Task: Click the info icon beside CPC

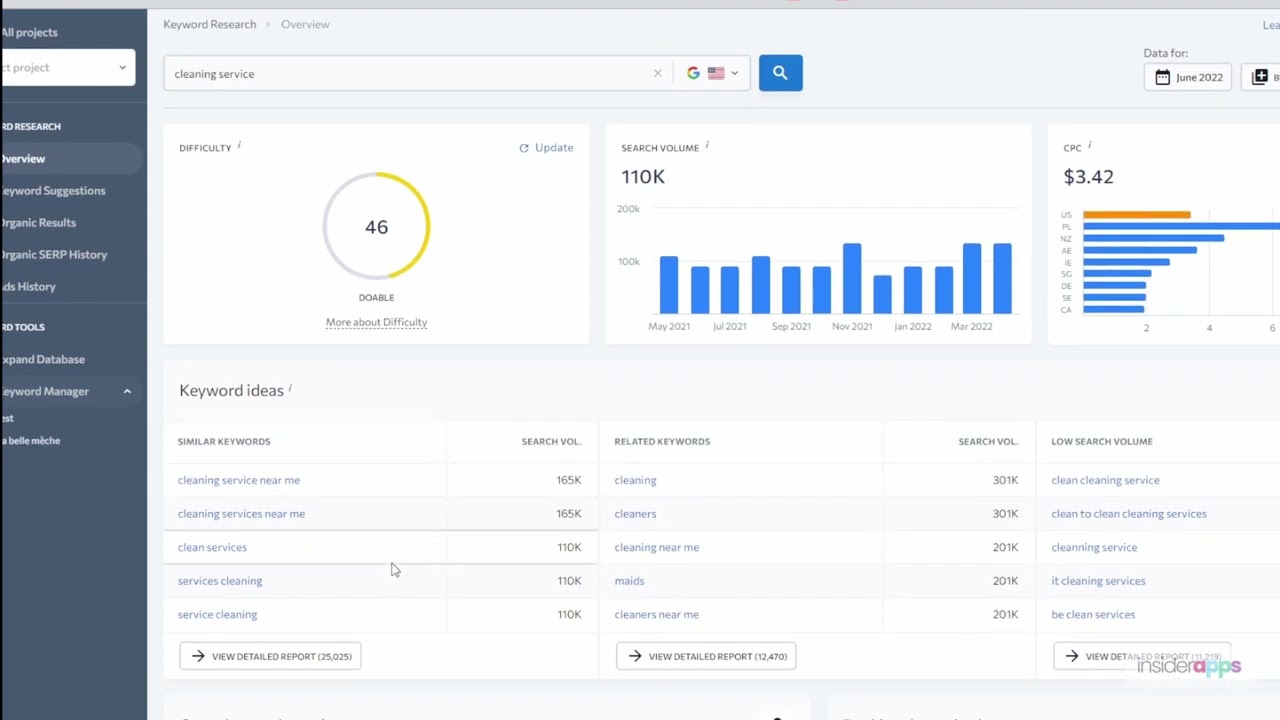Action: pos(1089,145)
